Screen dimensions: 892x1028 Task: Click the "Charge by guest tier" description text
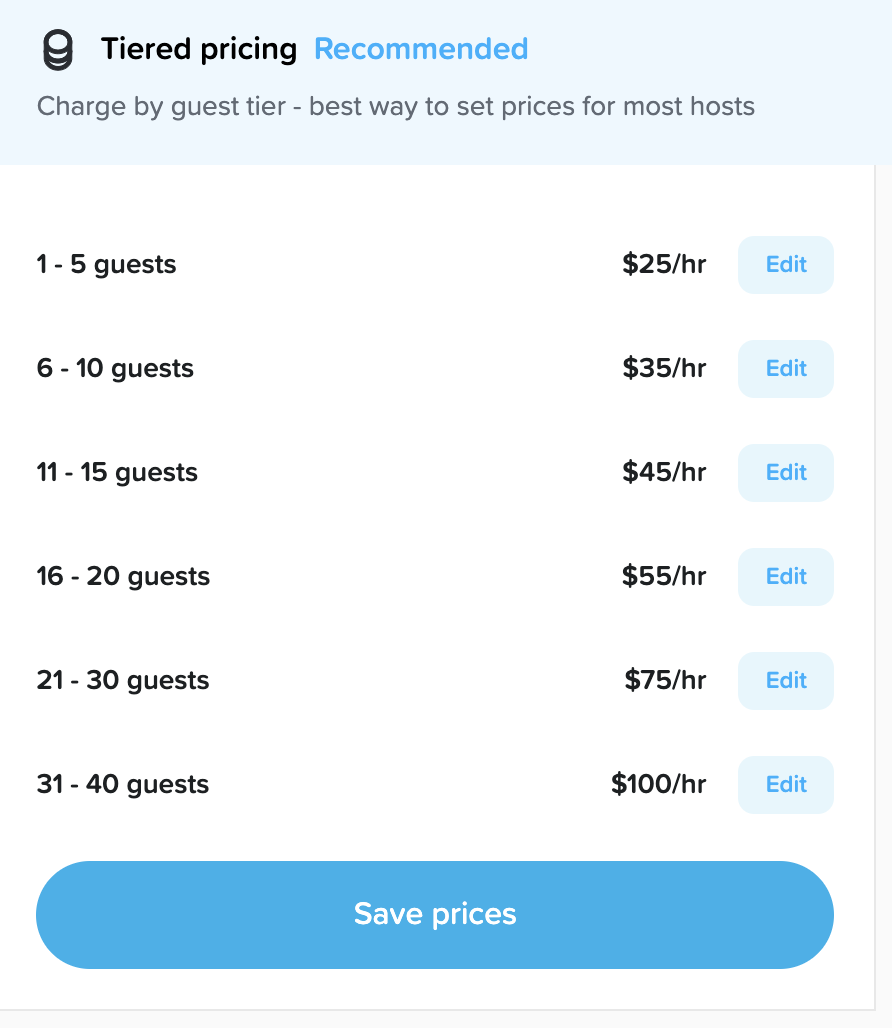pyautogui.click(x=395, y=106)
